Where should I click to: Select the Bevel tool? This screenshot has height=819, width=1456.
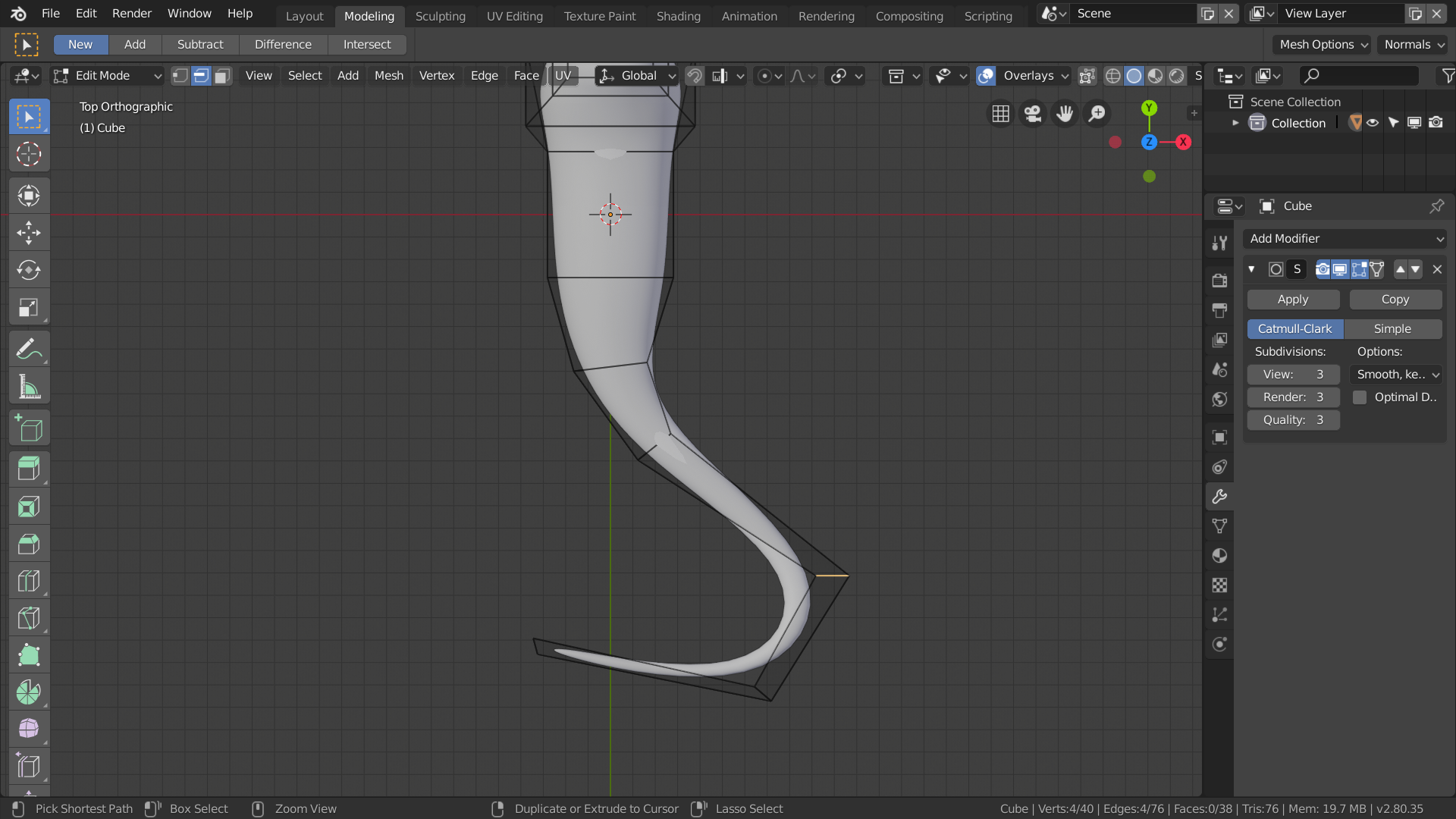pyautogui.click(x=29, y=544)
